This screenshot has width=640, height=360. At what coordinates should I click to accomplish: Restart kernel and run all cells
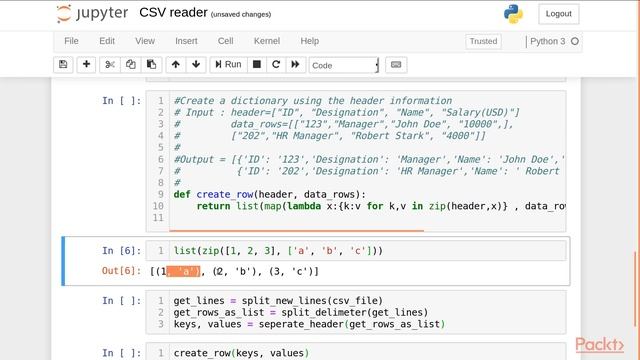295,64
